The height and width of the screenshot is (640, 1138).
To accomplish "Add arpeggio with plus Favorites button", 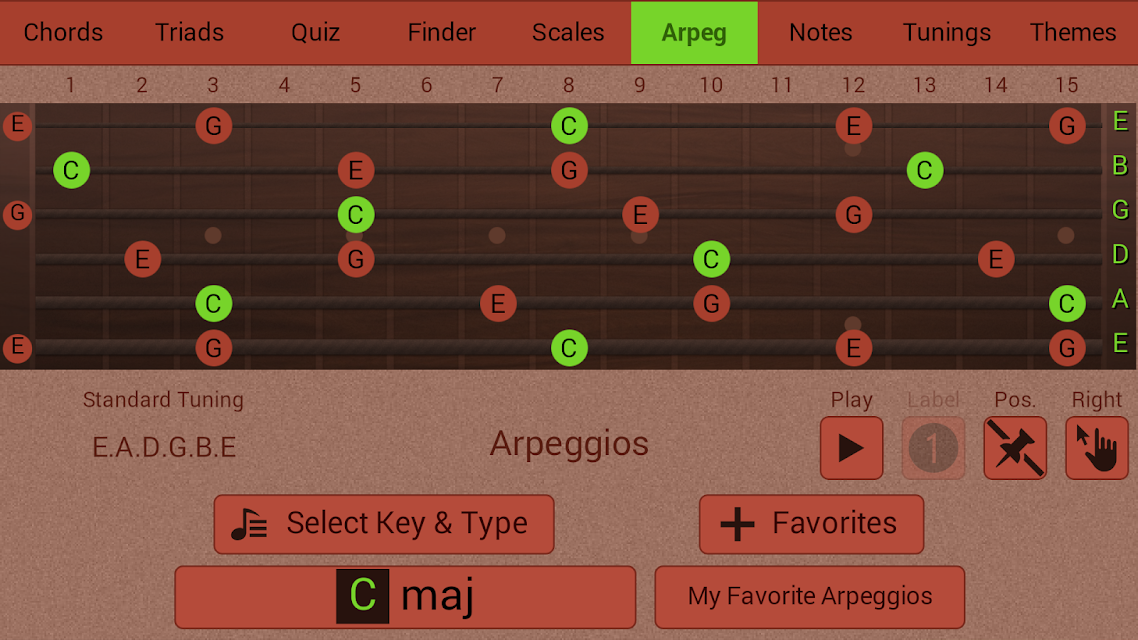I will tap(811, 524).
